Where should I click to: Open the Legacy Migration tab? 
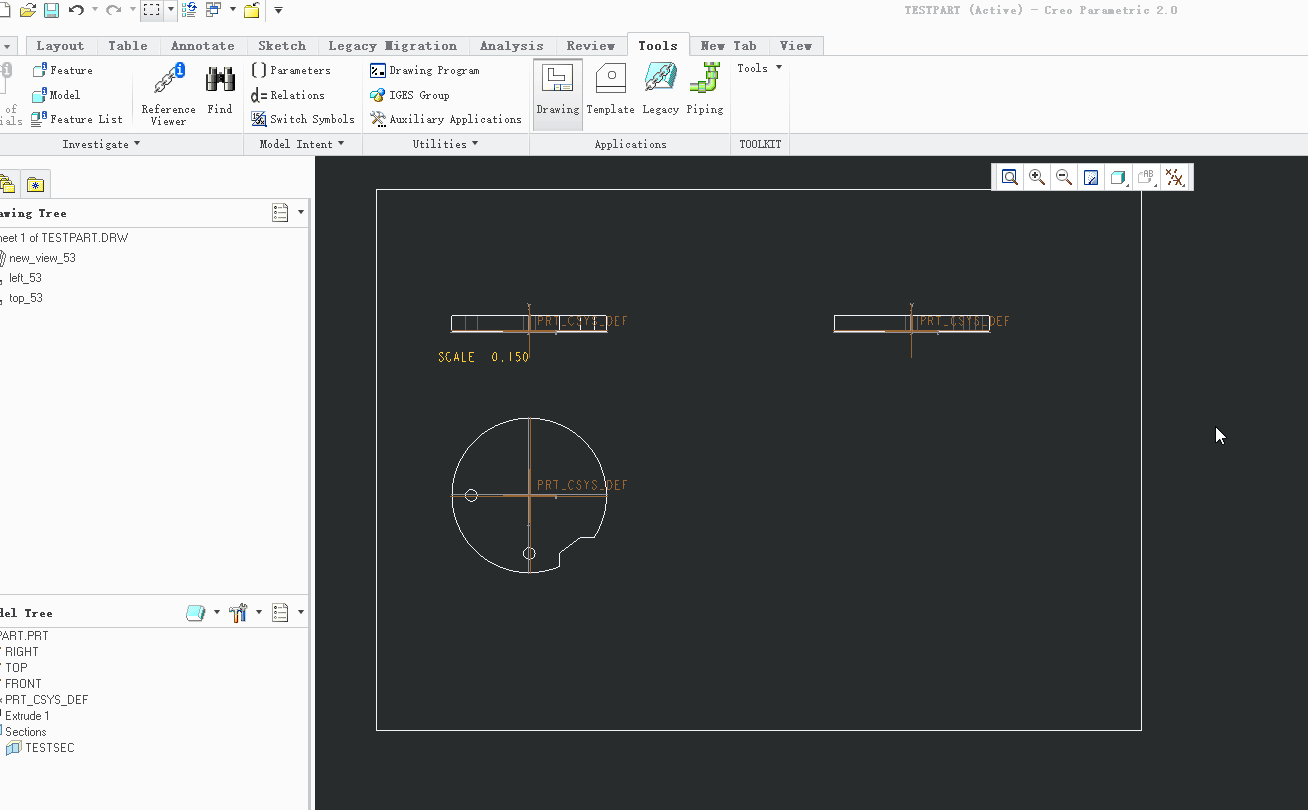(393, 46)
